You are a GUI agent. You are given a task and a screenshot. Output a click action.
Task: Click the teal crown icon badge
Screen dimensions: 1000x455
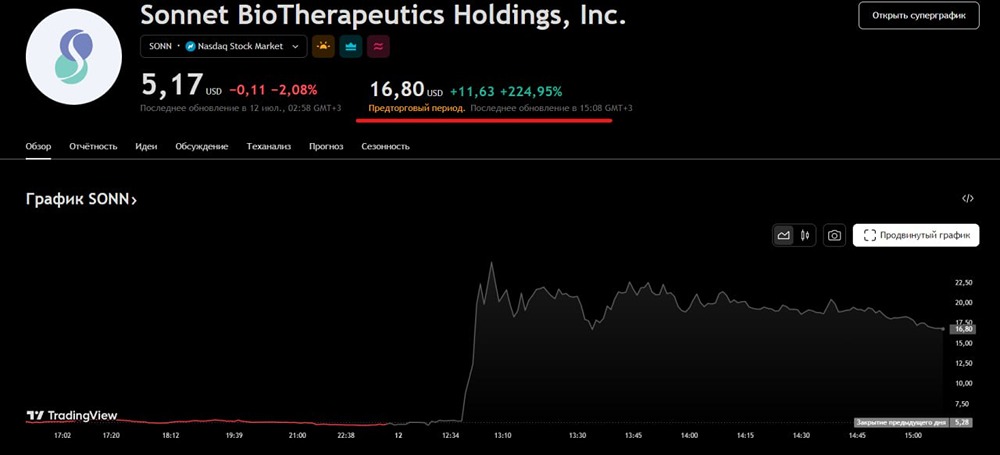click(351, 46)
